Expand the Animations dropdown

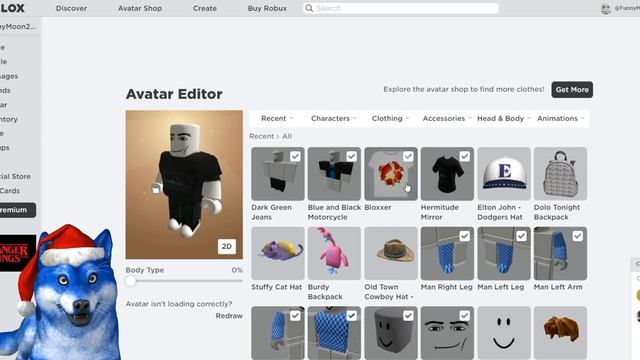coord(560,118)
